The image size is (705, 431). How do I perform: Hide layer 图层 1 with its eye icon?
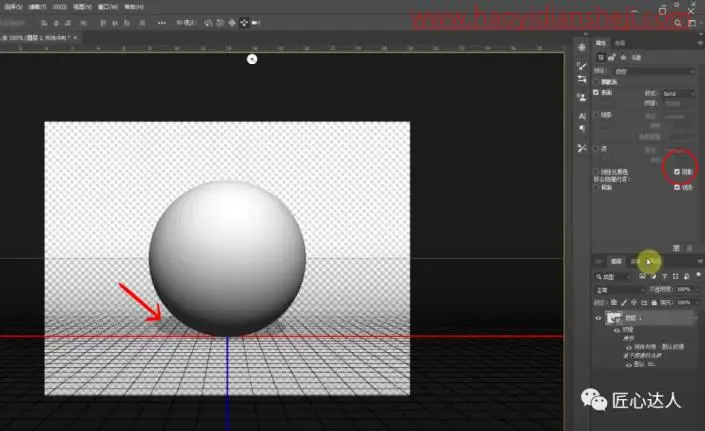coord(598,318)
